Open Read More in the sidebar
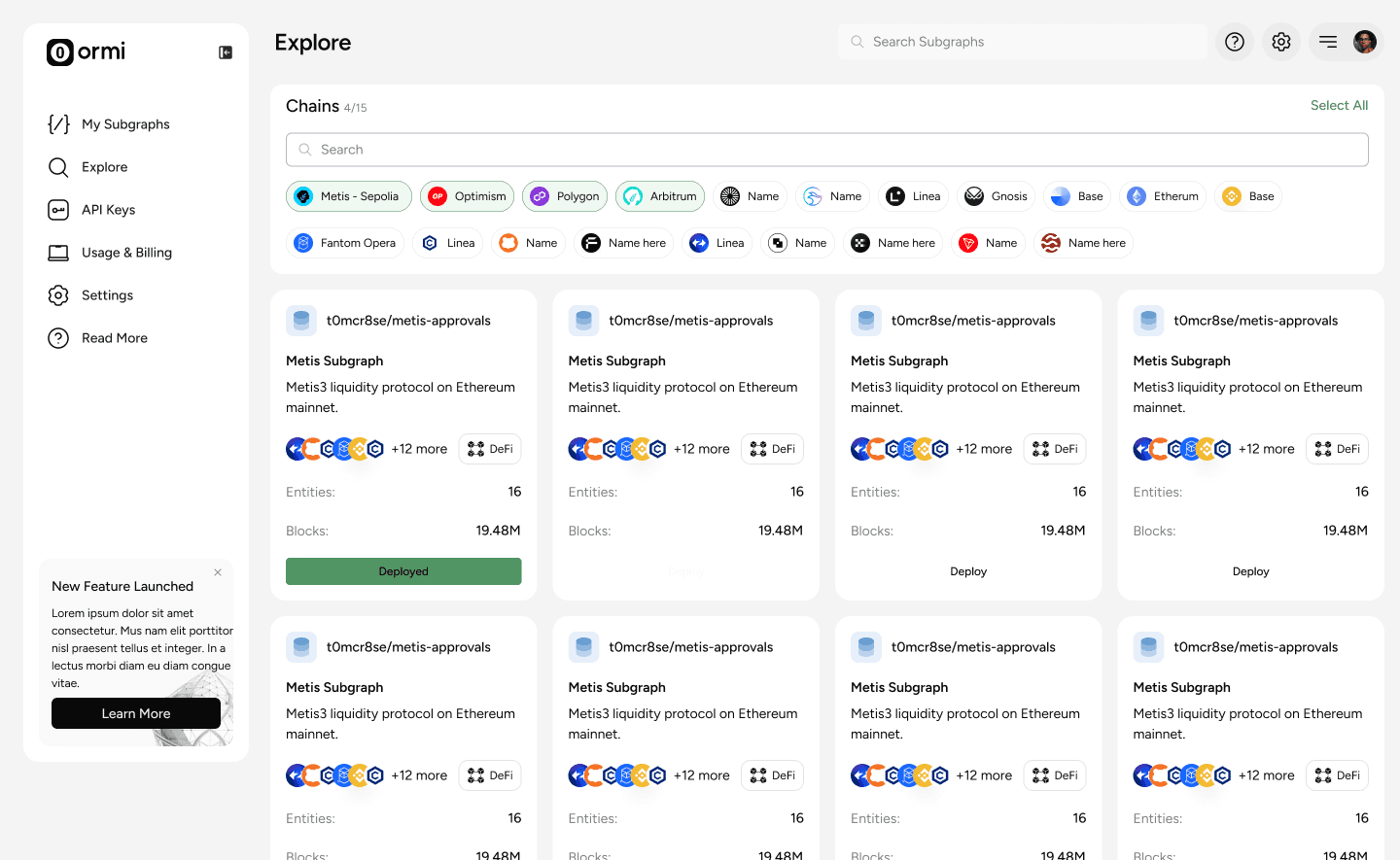1400x860 pixels. (98, 338)
